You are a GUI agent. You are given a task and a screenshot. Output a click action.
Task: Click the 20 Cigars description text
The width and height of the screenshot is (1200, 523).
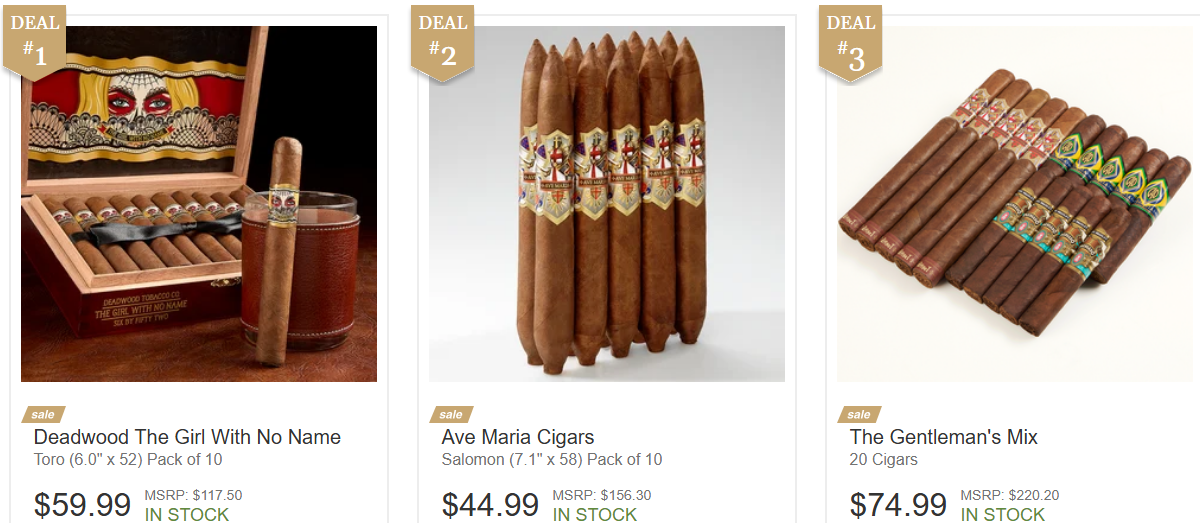[x=884, y=460]
